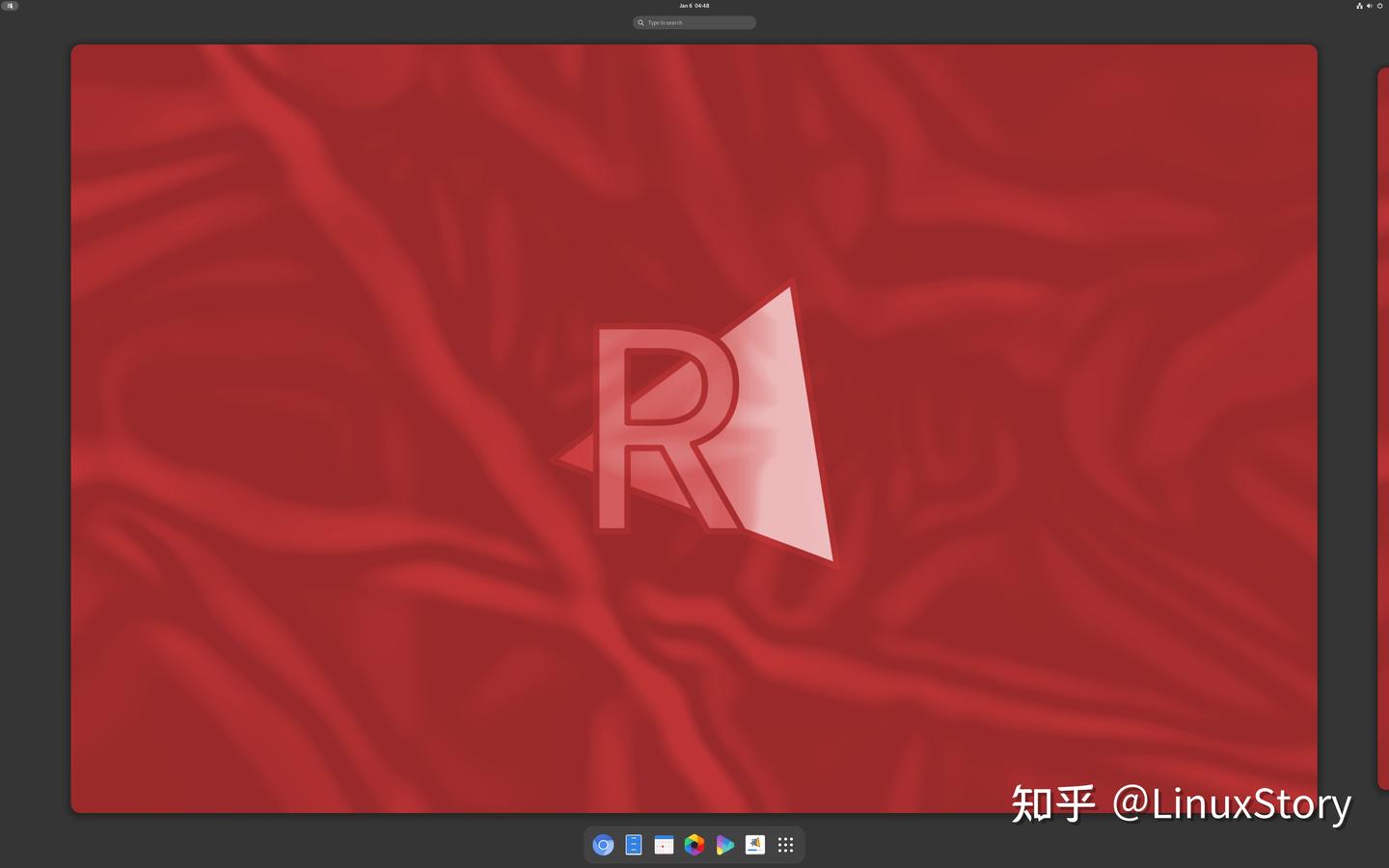
Task: Click the search magnifier icon in the search bar
Action: coord(640,22)
